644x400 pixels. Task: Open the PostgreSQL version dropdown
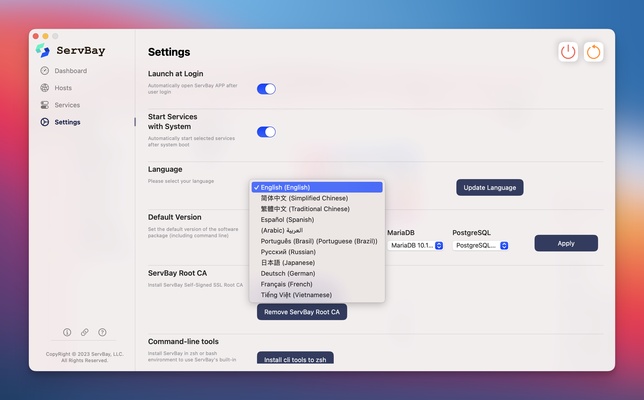(x=481, y=246)
